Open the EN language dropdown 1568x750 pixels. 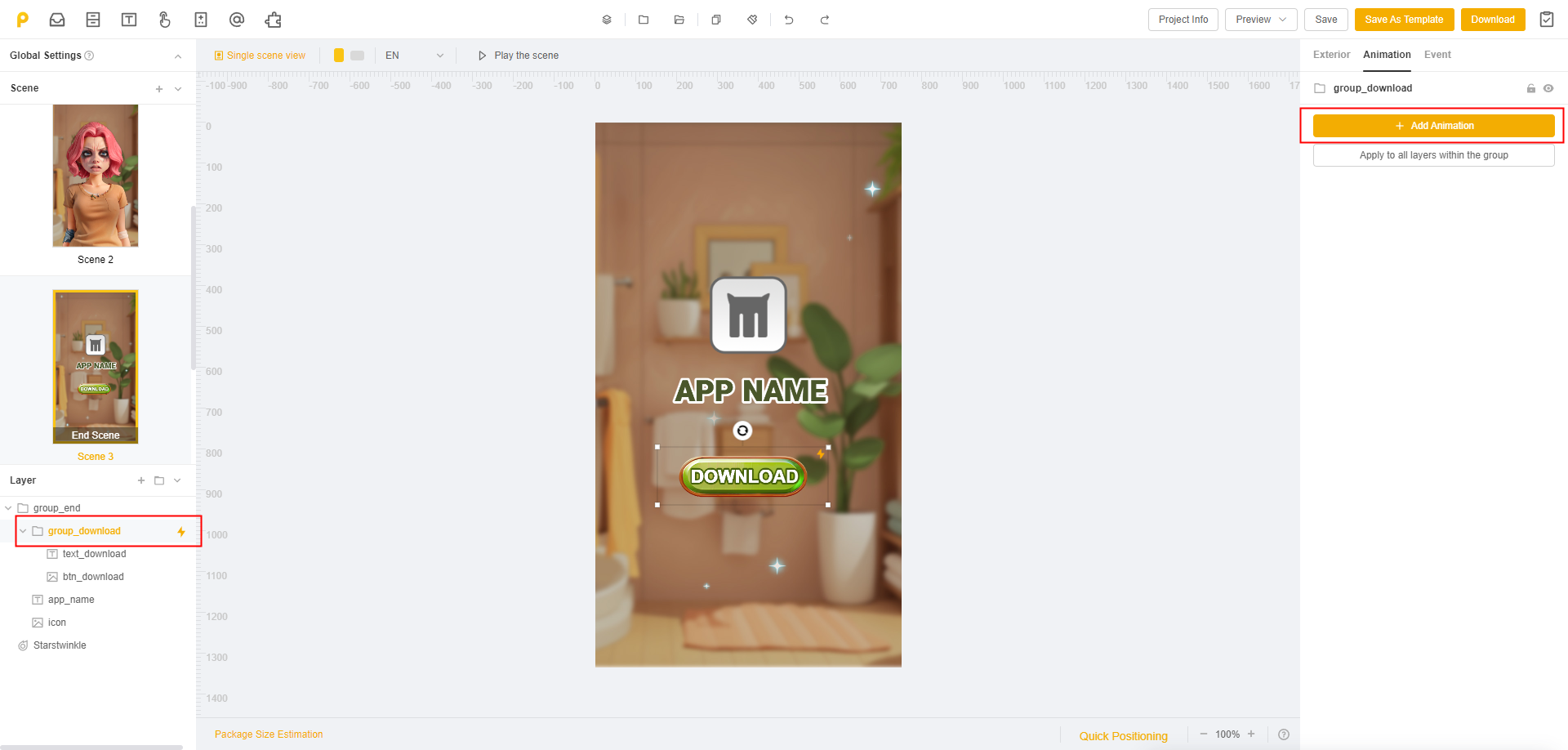click(x=414, y=56)
